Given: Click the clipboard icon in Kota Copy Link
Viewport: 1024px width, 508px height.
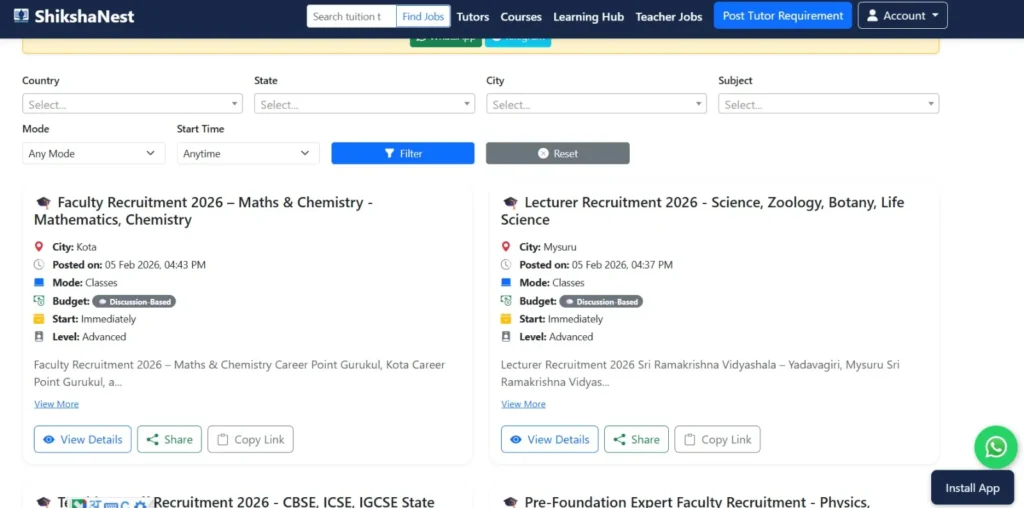Looking at the screenshot, I should click(223, 440).
